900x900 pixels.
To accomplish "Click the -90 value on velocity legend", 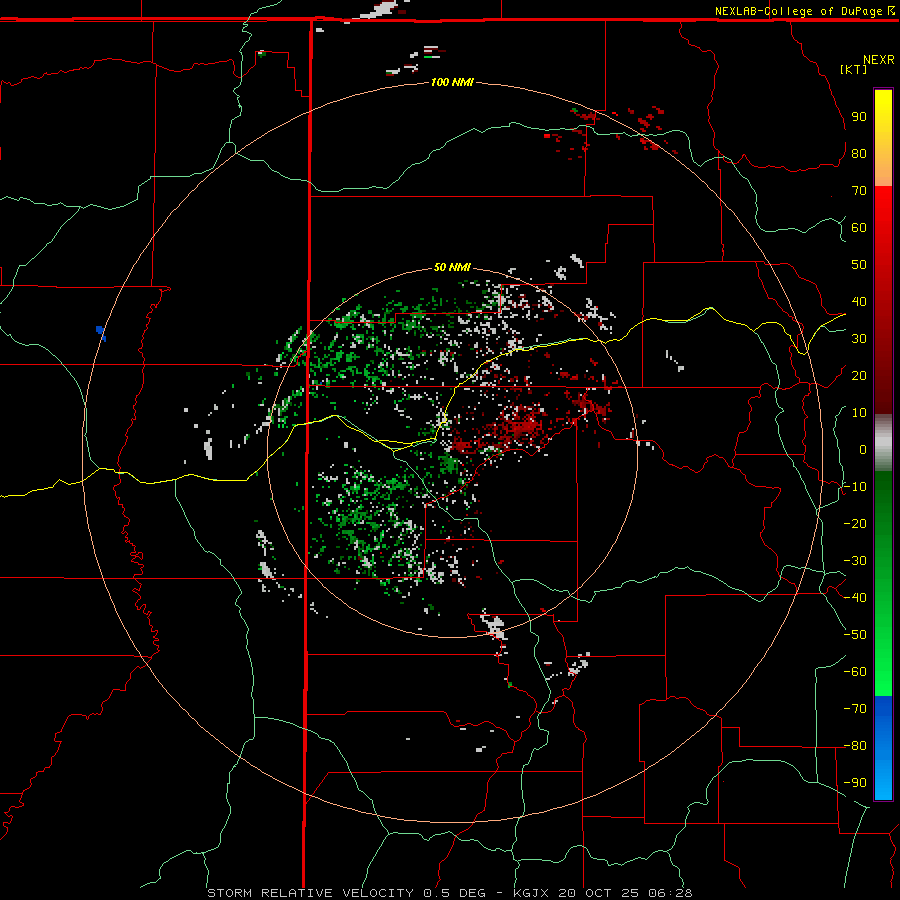I will coord(855,783).
